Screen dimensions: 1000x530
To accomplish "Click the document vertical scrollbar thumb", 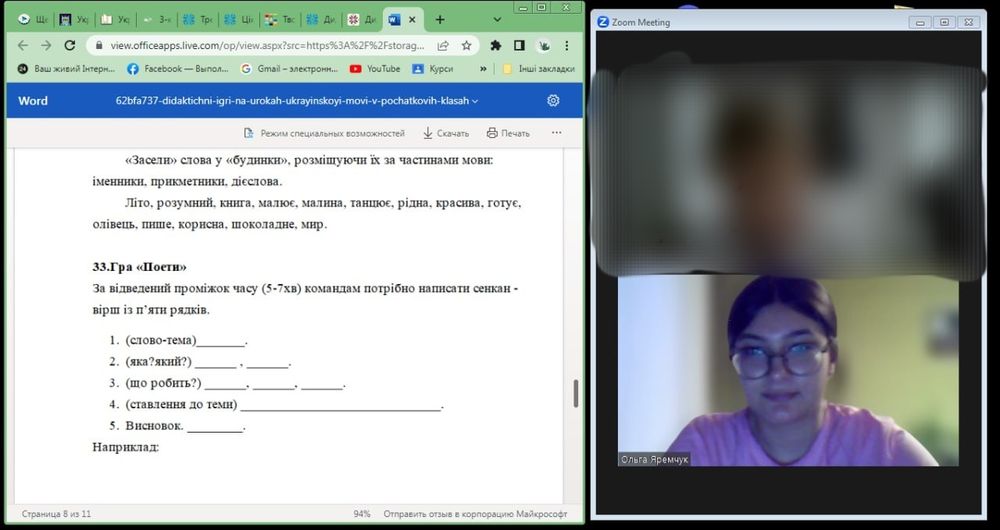I will pyautogui.click(x=576, y=394).
